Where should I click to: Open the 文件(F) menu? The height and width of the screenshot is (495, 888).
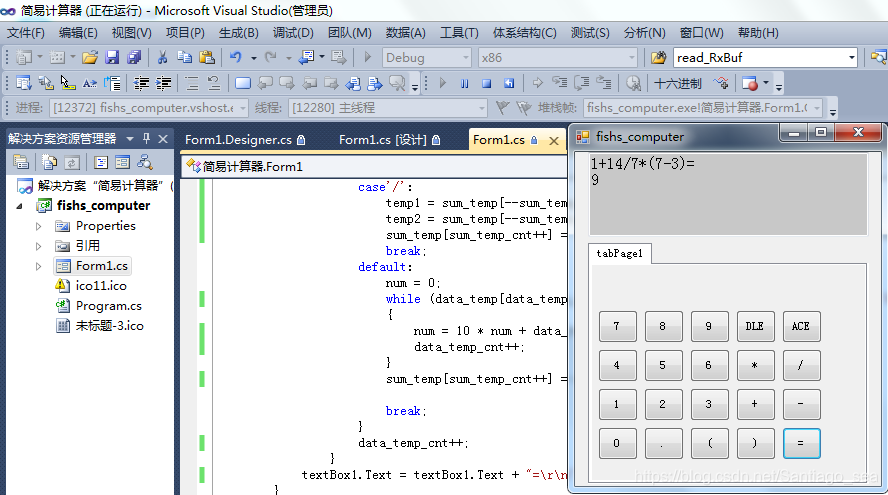click(25, 33)
